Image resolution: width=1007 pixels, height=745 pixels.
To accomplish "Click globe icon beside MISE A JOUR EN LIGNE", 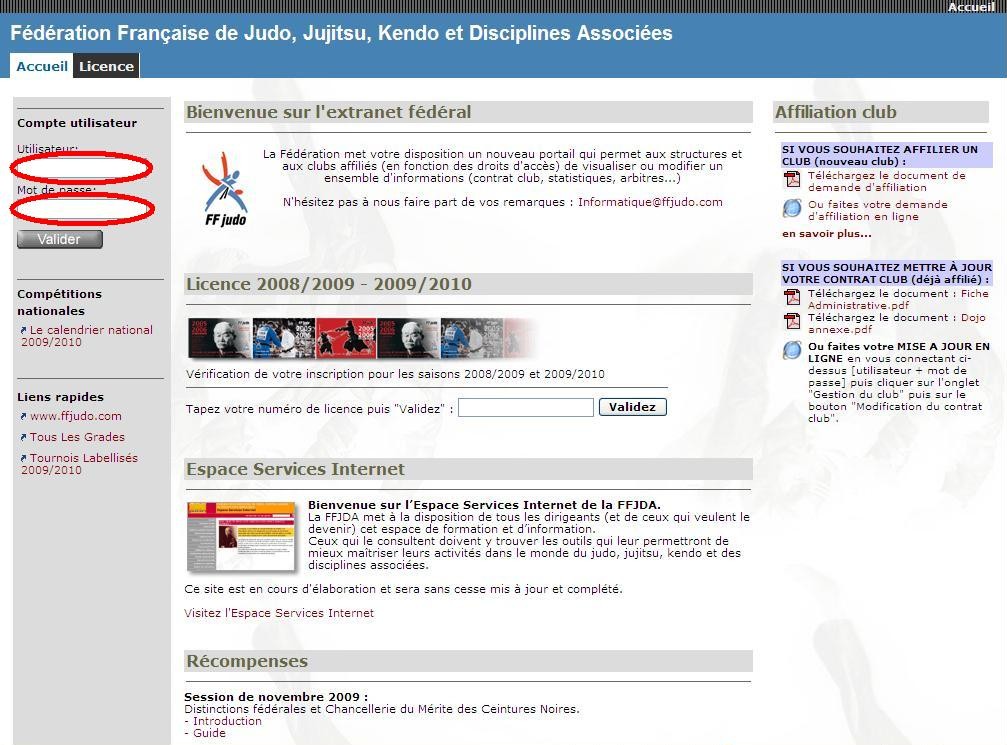I will 792,350.
